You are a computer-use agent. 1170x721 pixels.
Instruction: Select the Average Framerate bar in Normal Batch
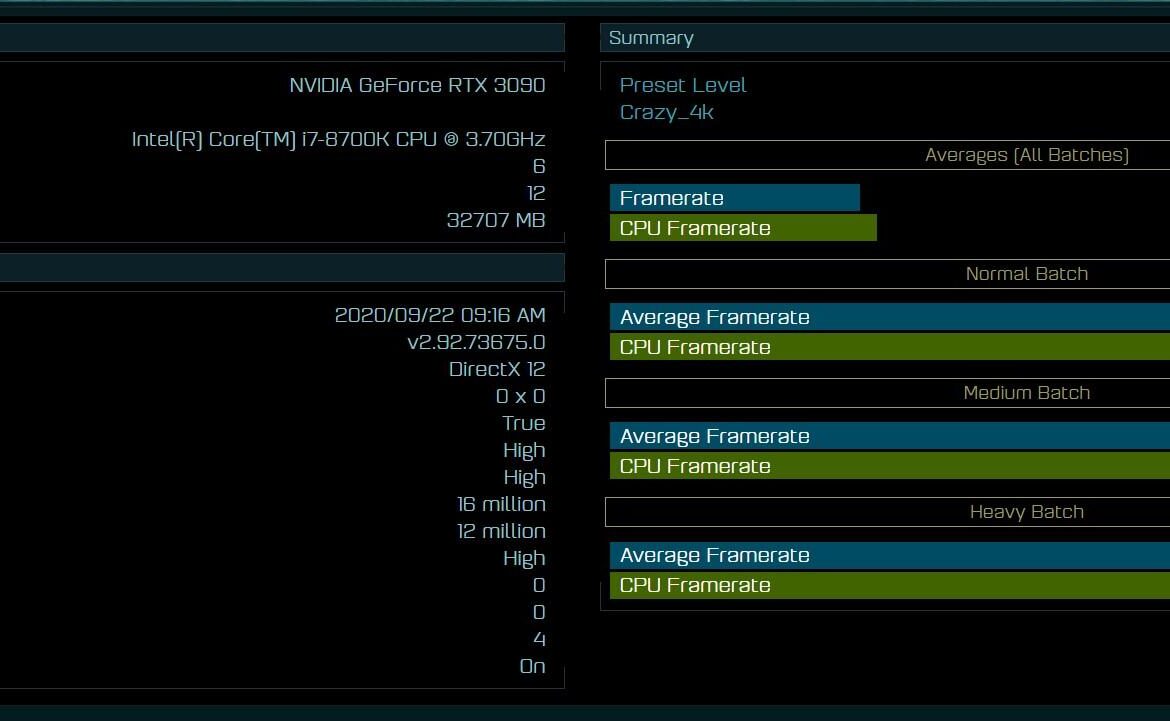click(x=715, y=317)
